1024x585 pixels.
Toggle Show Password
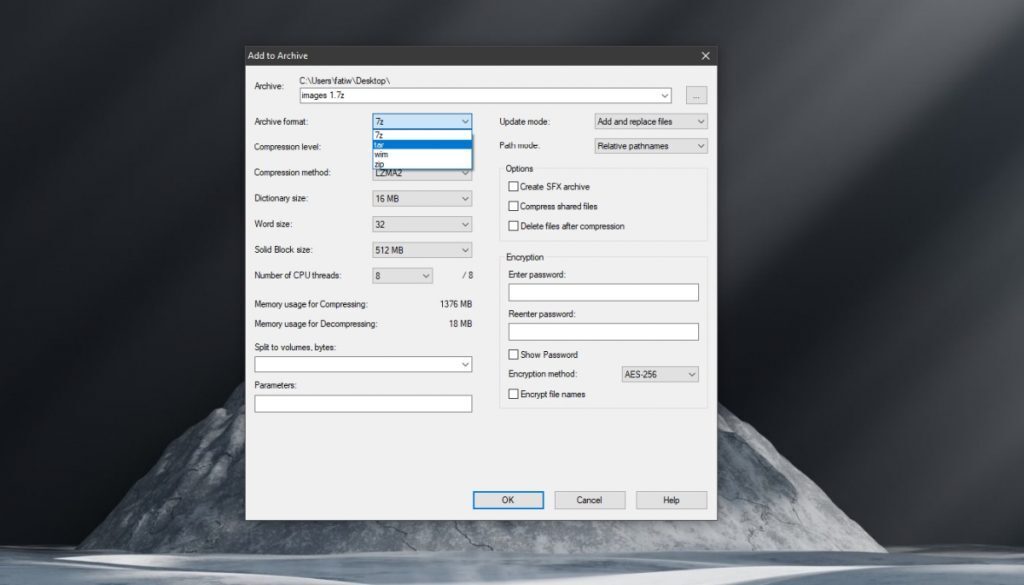(x=513, y=354)
